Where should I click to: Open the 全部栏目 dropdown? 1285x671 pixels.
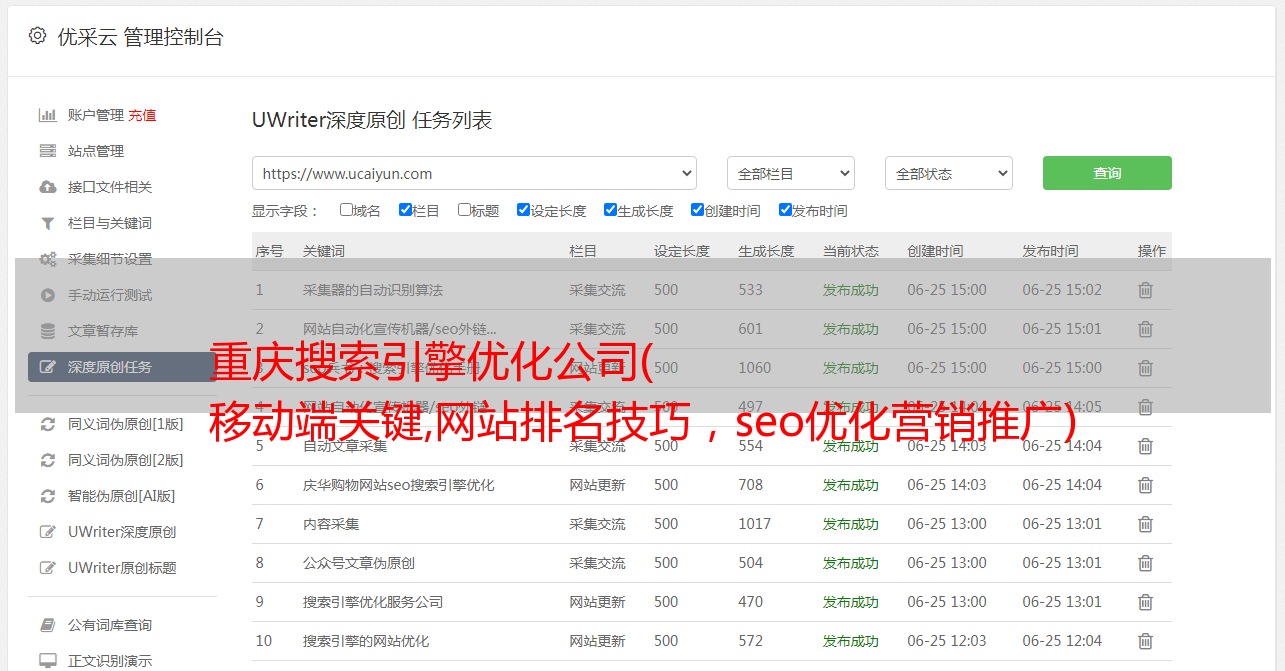(791, 173)
